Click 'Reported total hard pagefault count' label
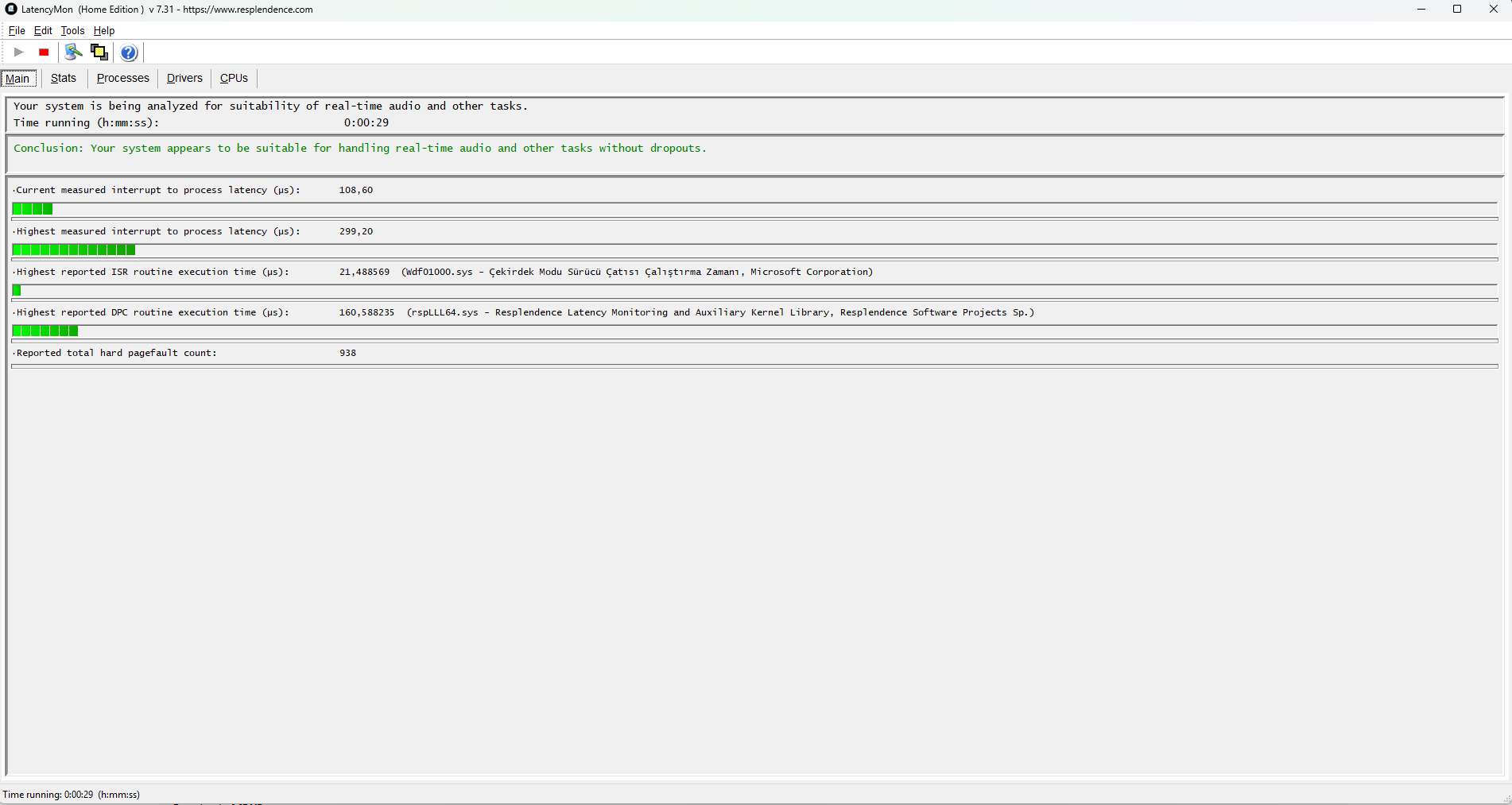This screenshot has height=805, width=1512. pos(116,354)
